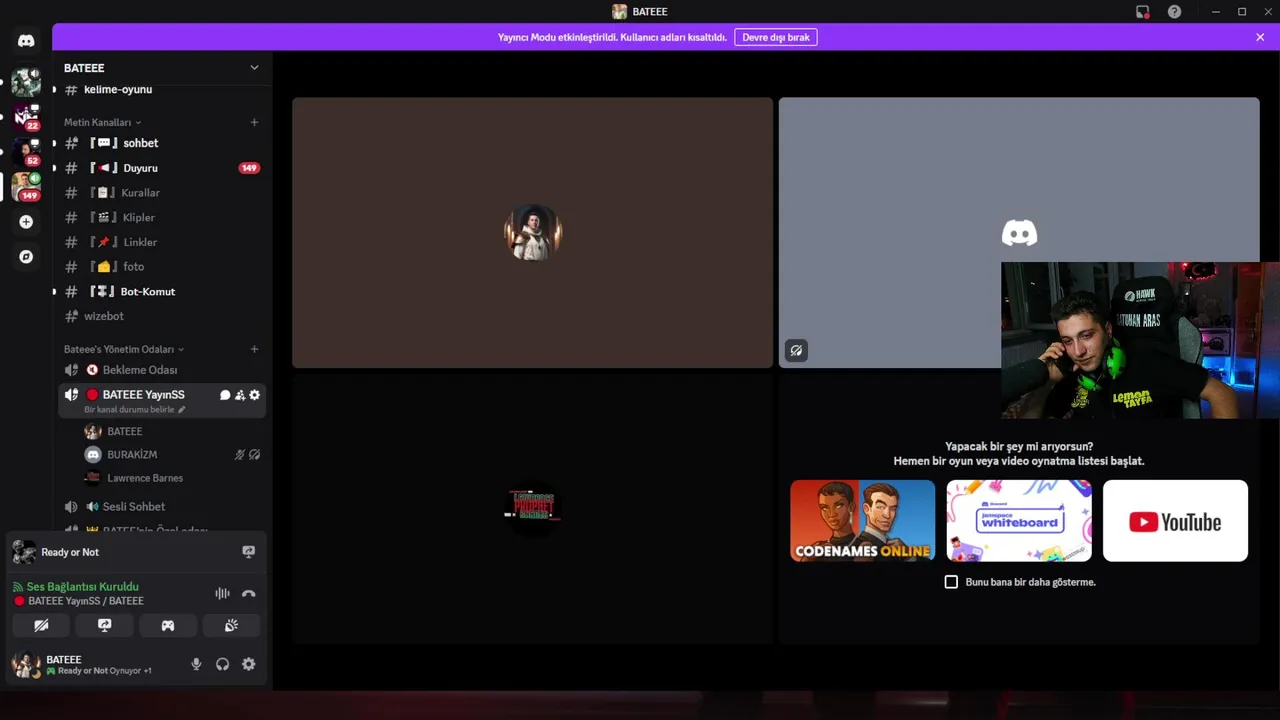
Task: Open chat of BATEEE YayınSS channel
Action: [225, 395]
